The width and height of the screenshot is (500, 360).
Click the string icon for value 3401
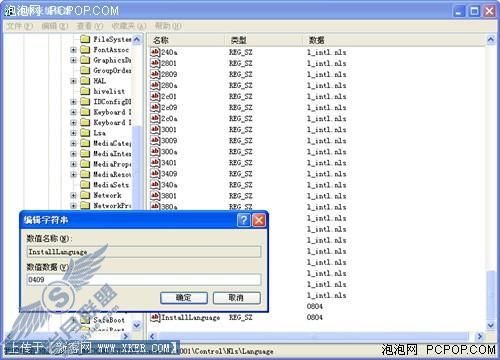pos(155,162)
